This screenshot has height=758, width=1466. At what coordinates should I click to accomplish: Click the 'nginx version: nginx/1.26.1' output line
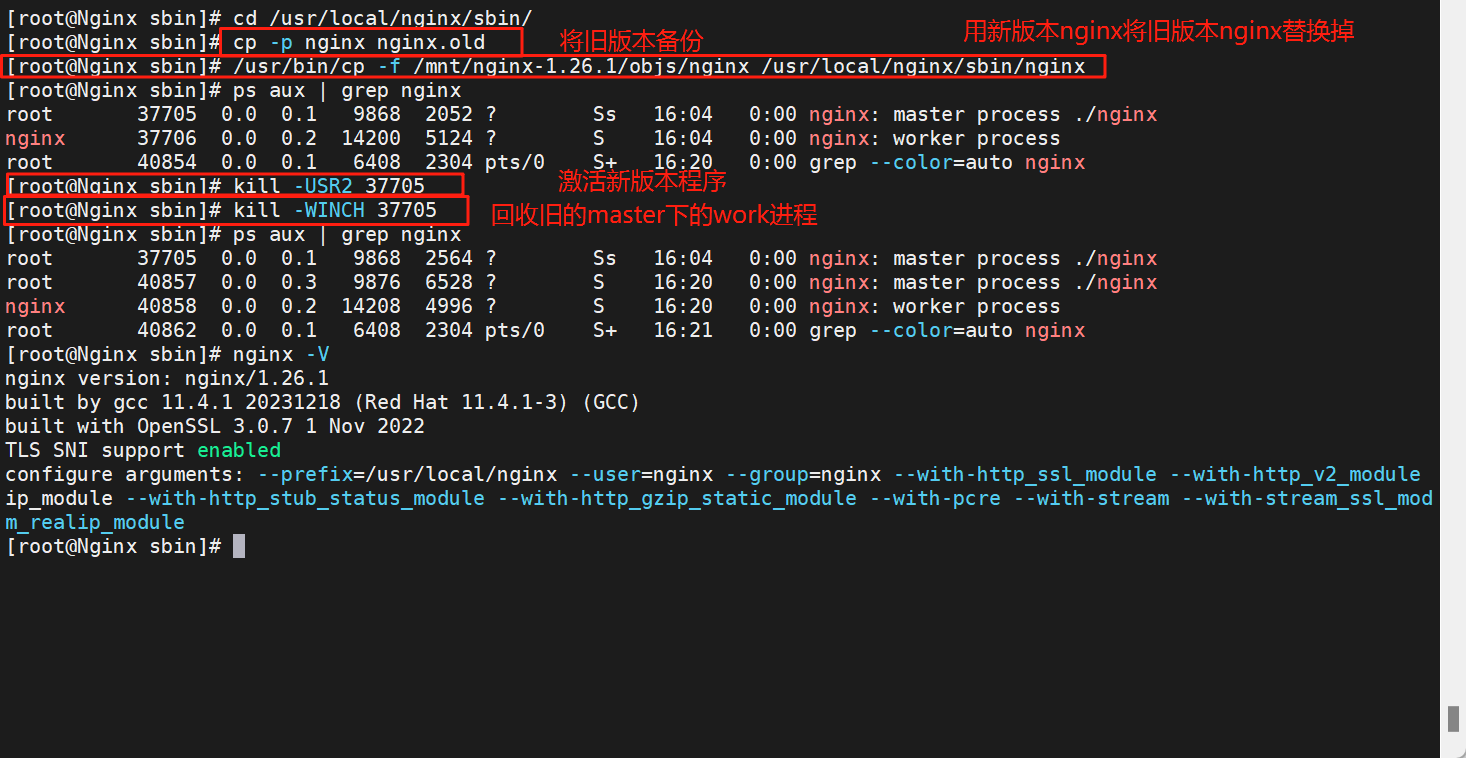167,378
